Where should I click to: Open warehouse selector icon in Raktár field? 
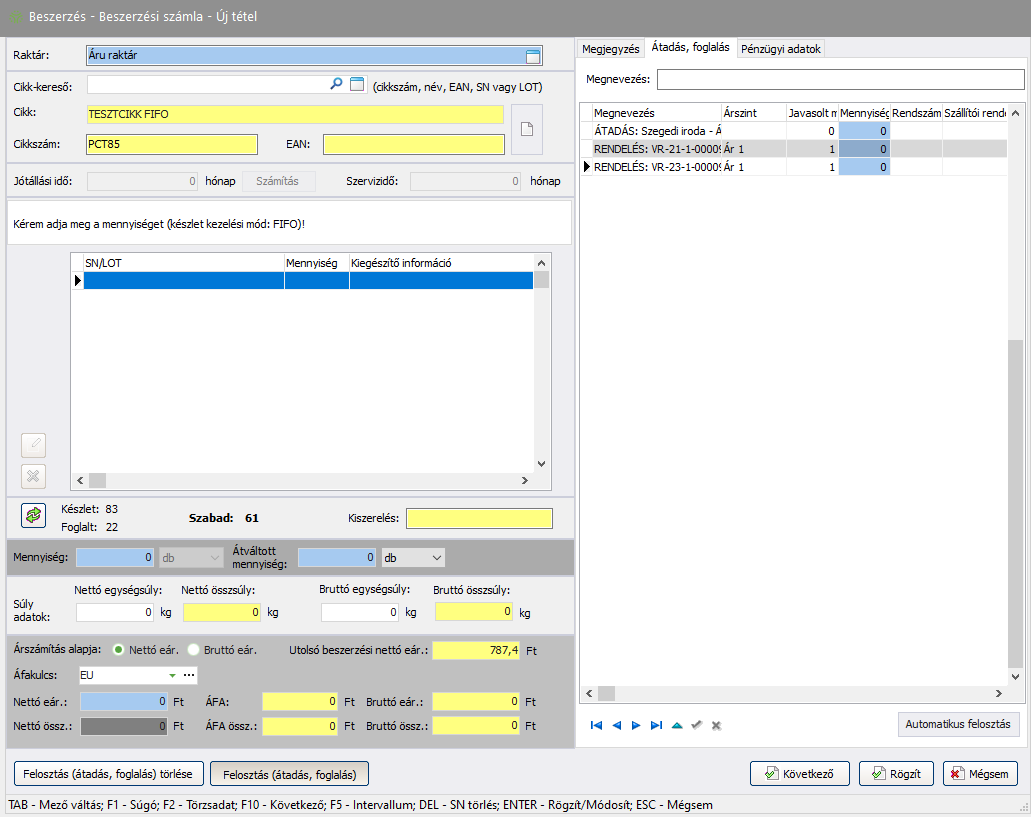533,56
